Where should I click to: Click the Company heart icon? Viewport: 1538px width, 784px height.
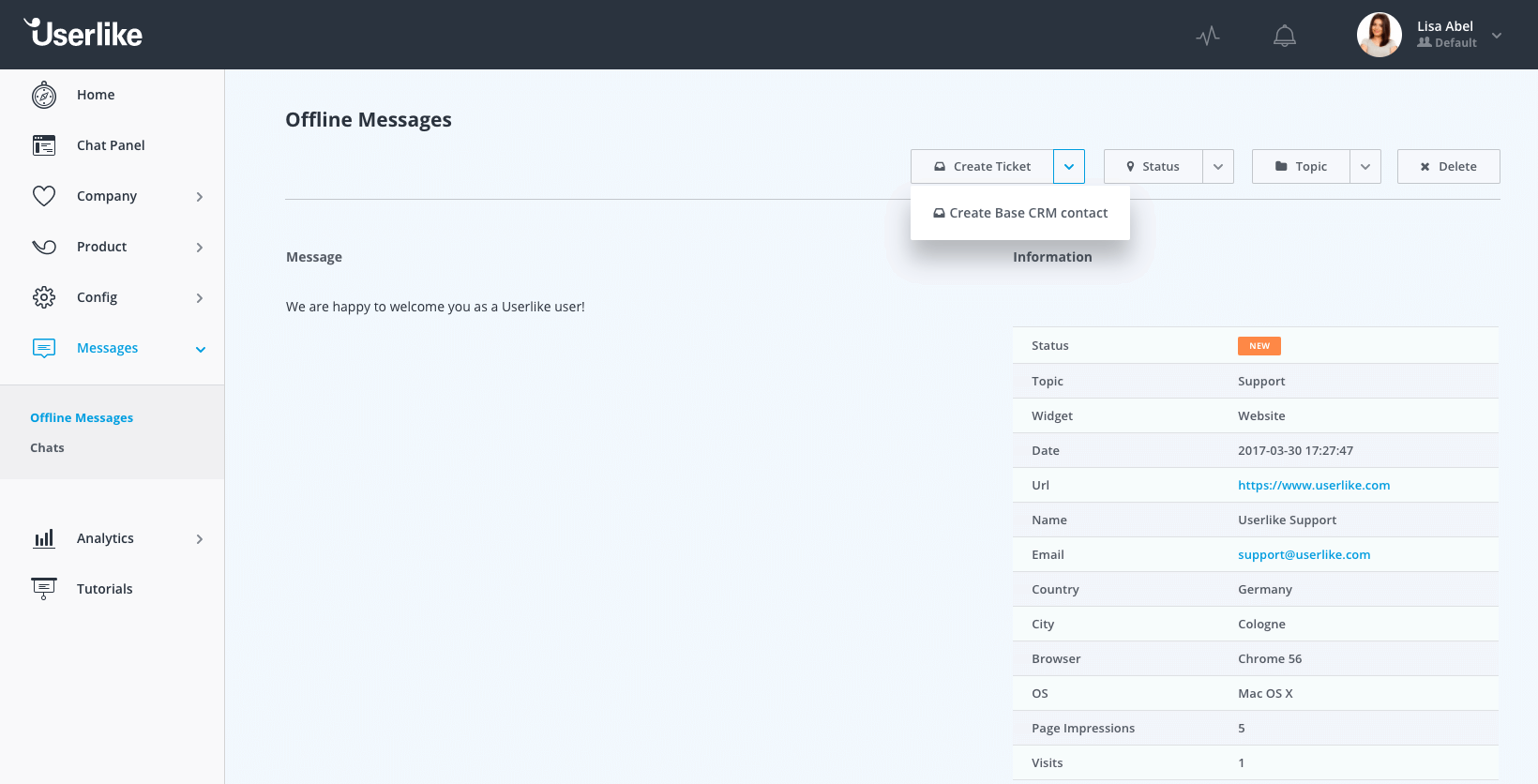(44, 196)
